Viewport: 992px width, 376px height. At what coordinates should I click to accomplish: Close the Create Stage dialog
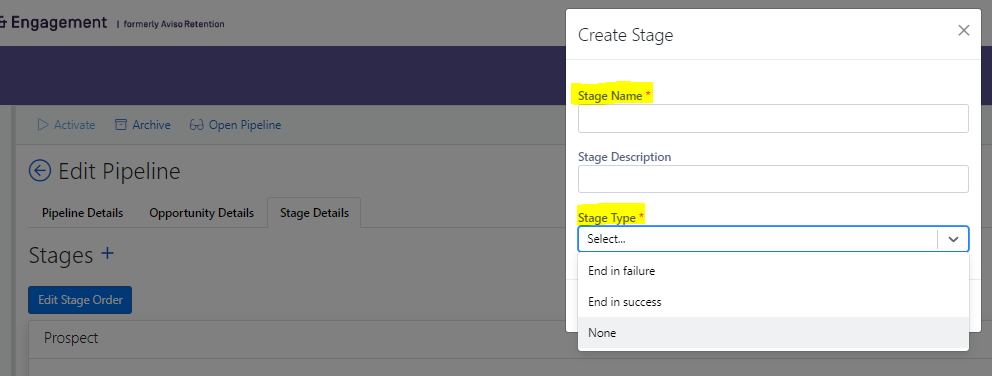(x=964, y=30)
